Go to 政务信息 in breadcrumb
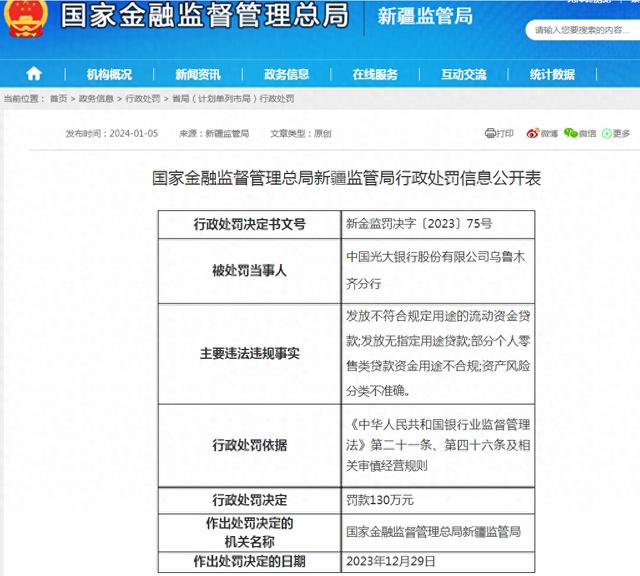640x576 pixels. coord(96,98)
